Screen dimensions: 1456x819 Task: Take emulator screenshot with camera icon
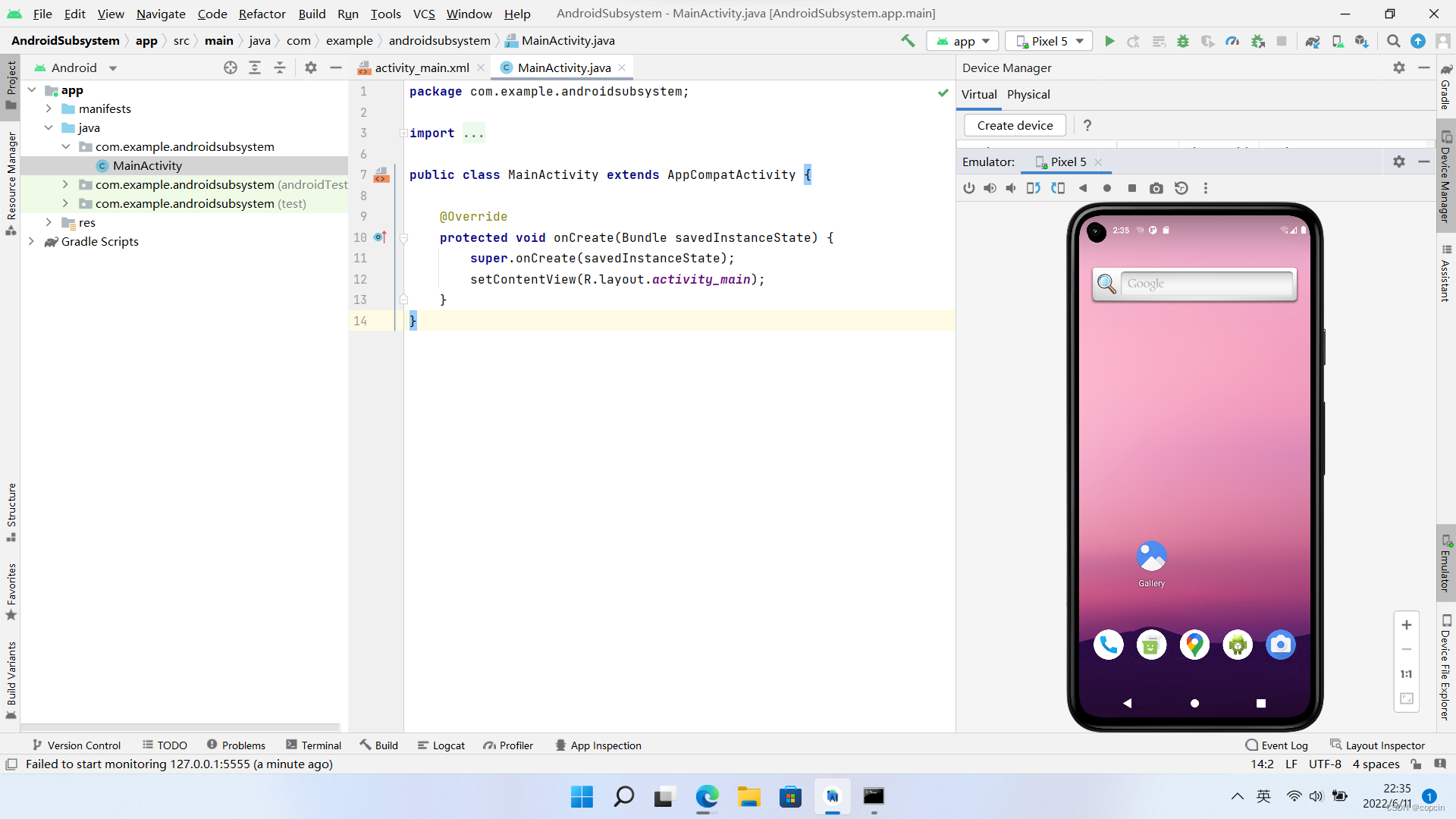[x=1156, y=188]
